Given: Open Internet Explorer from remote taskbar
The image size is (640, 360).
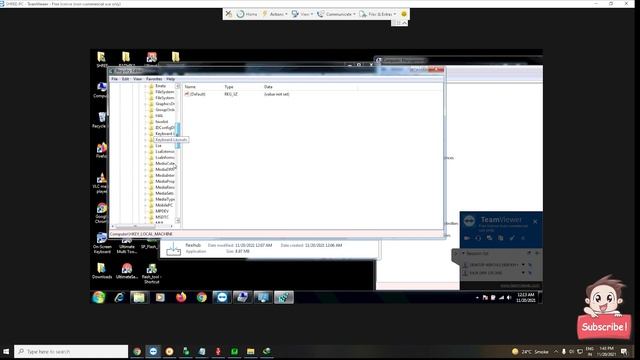Looking at the screenshot, I should pyautogui.click(x=119, y=297).
